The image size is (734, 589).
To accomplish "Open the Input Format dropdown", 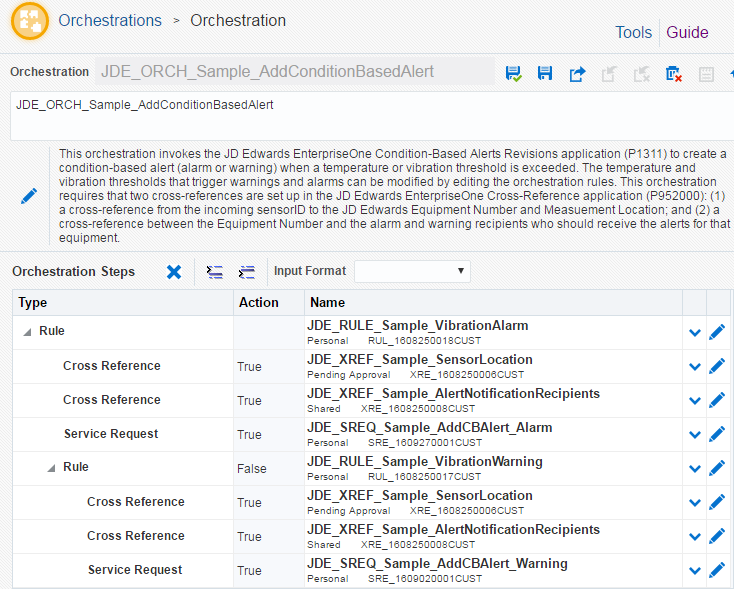I will 412,271.
